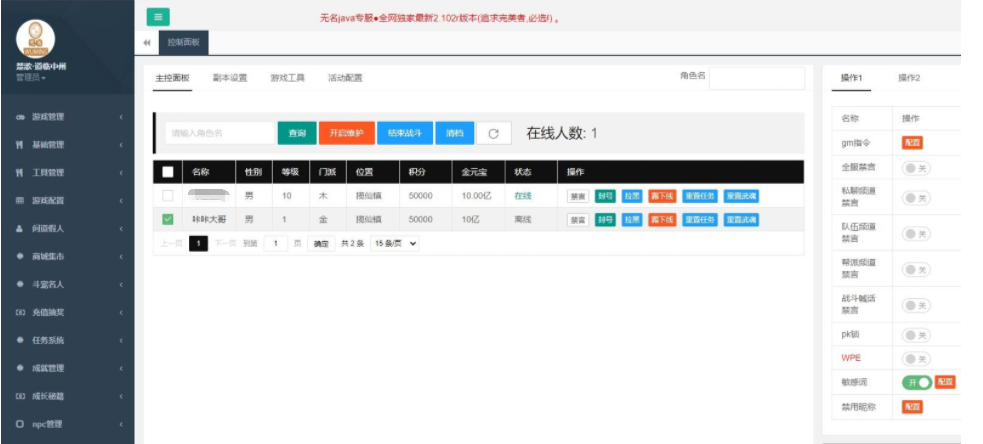Viewport: 983px width, 444px height.
Task: Open the 15条/页 page size dropdown
Action: (x=395, y=243)
